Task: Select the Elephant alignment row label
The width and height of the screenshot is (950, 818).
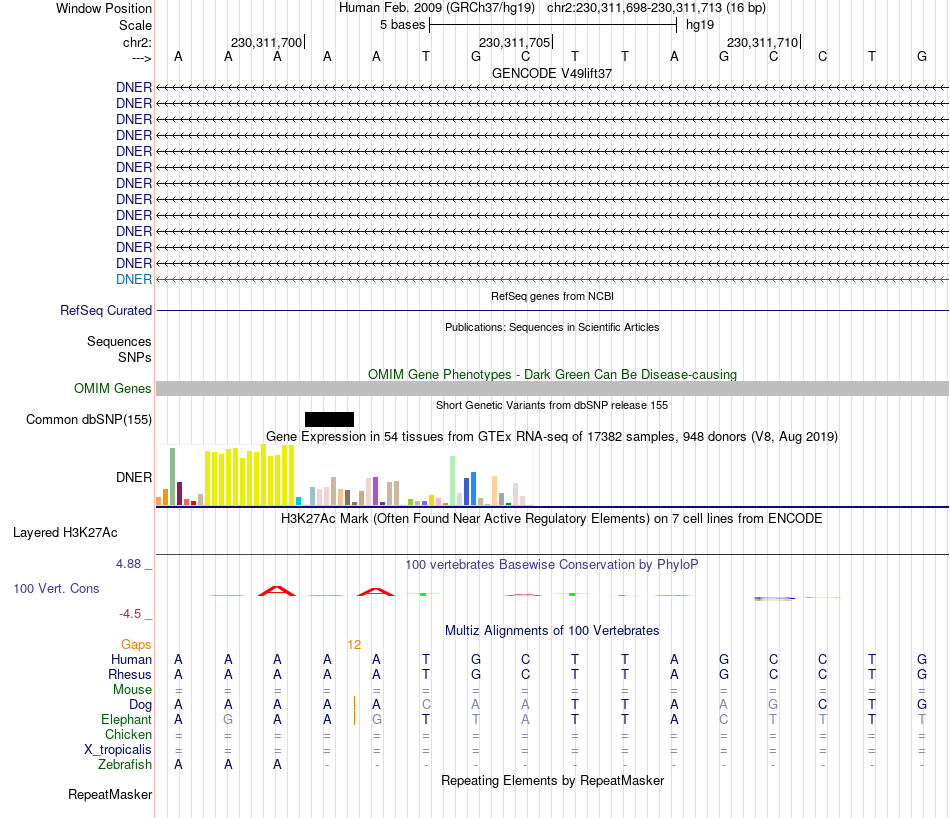Action: click(127, 719)
